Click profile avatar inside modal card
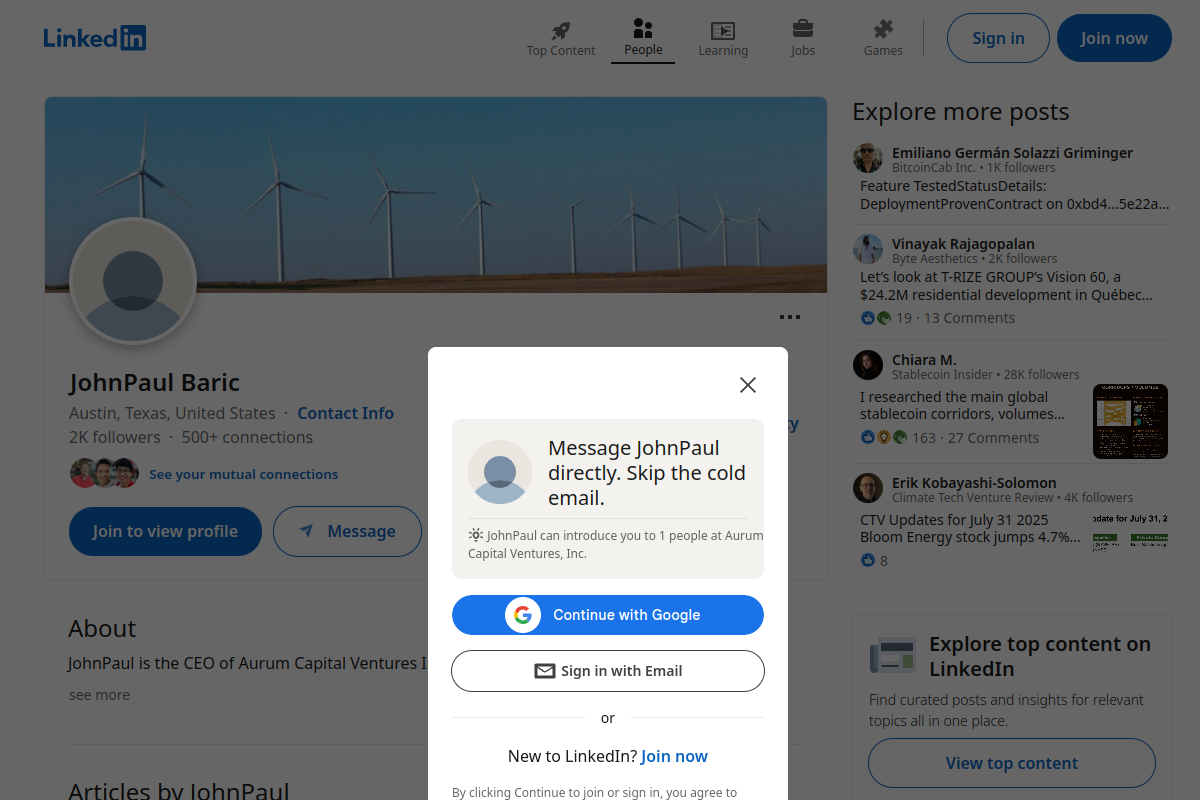1200x800 pixels. pyautogui.click(x=500, y=472)
